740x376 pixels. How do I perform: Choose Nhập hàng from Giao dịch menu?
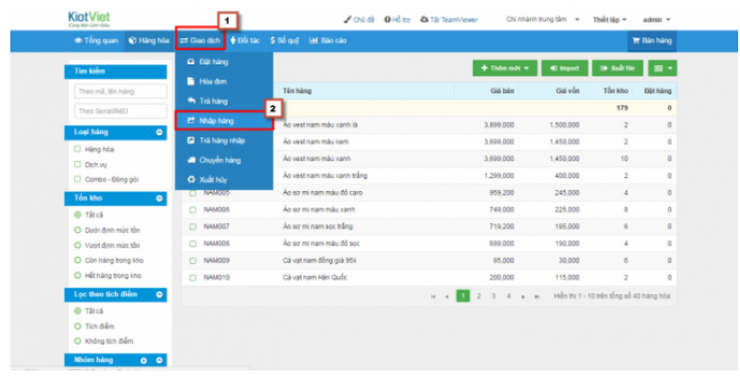click(224, 121)
